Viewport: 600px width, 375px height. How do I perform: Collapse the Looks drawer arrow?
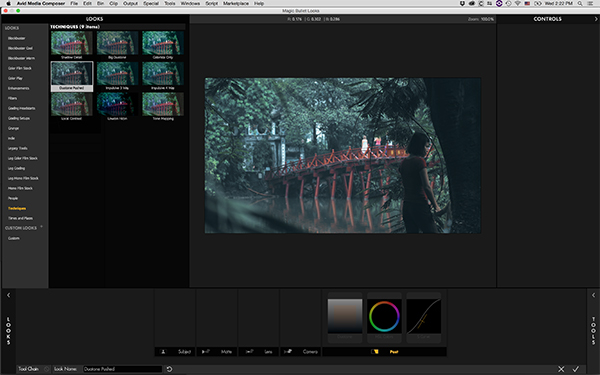(8, 295)
